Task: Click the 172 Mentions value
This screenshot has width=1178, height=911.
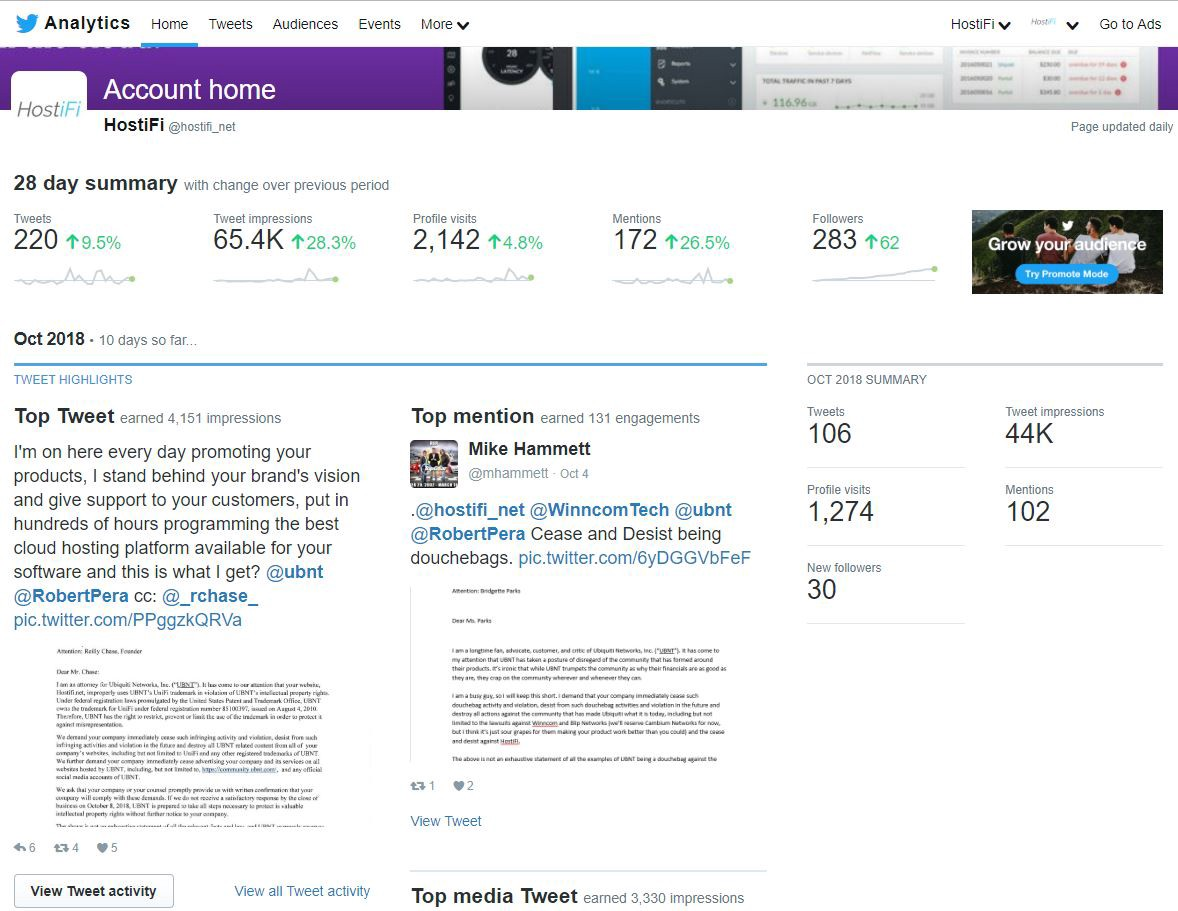Action: 635,240
